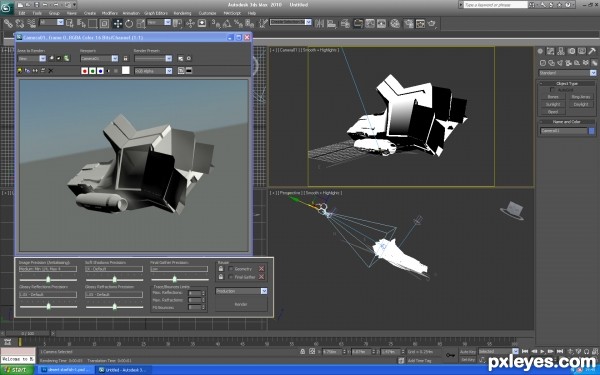Switch to the Modify command panel tab
600x375 pixels.
tap(551, 51)
